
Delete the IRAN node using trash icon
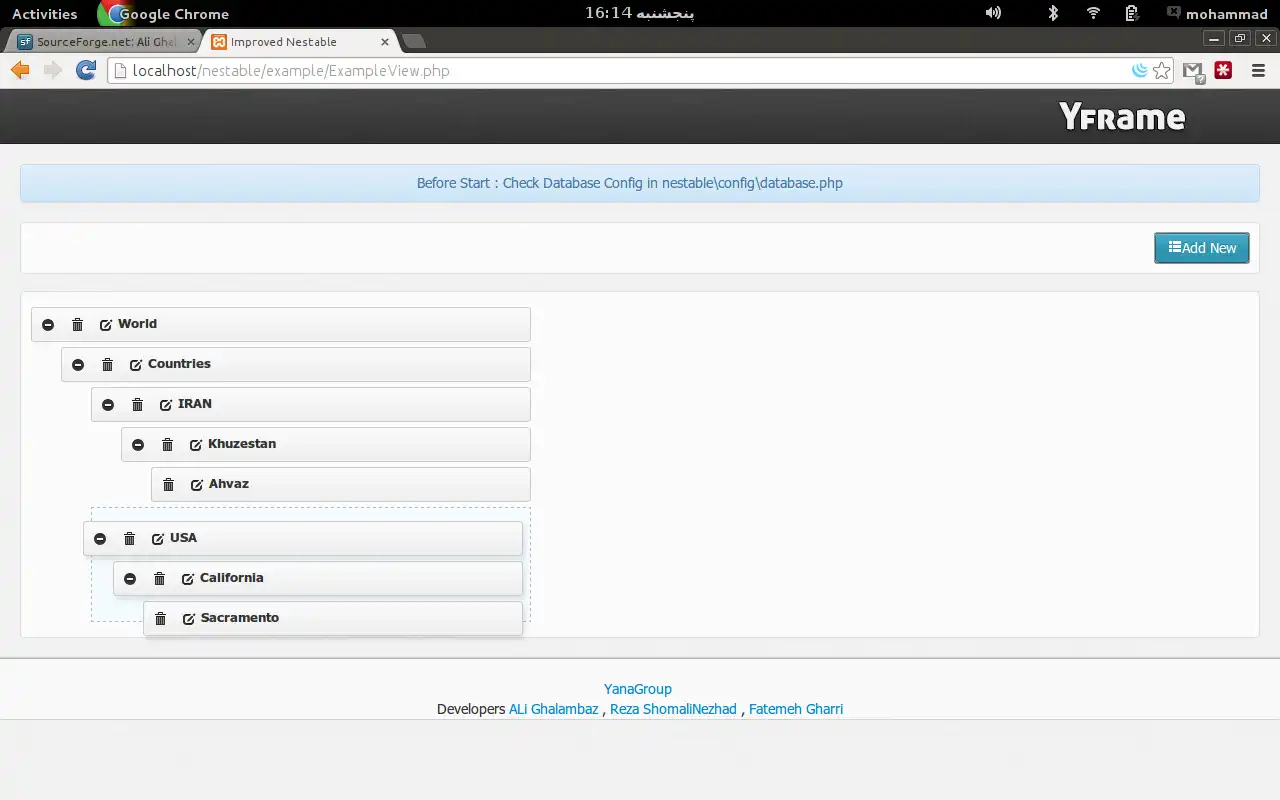click(x=137, y=404)
